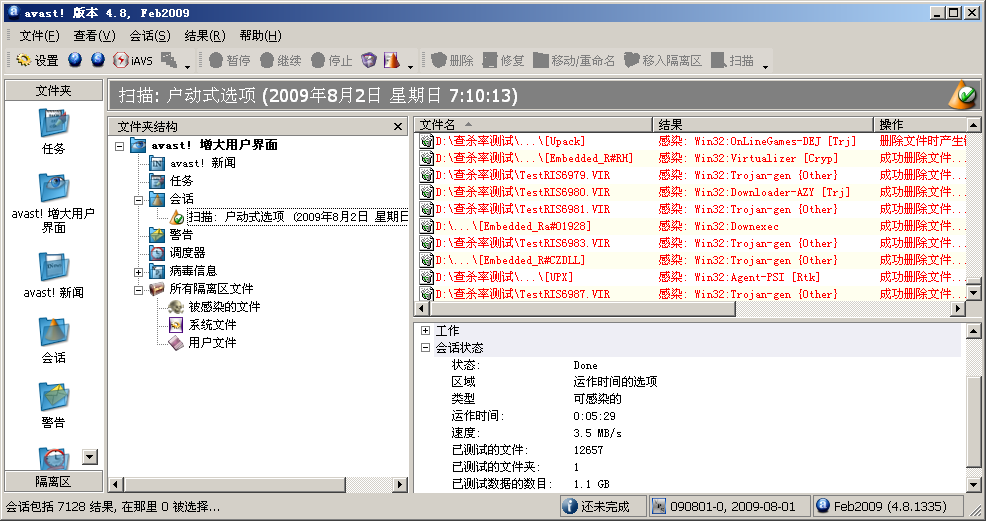The width and height of the screenshot is (986, 521).
Task: Click the purple shield toolbar icon
Action: pyautogui.click(x=369, y=60)
